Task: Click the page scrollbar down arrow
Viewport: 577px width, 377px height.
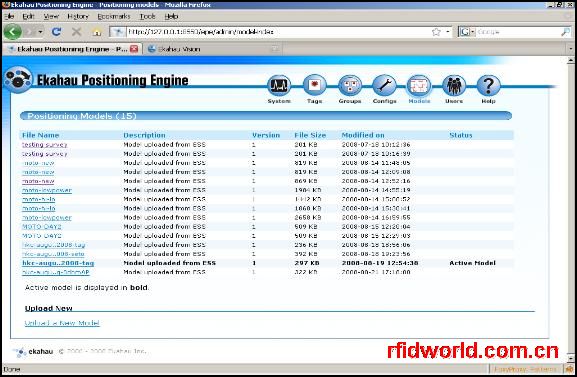Action: 571,357
